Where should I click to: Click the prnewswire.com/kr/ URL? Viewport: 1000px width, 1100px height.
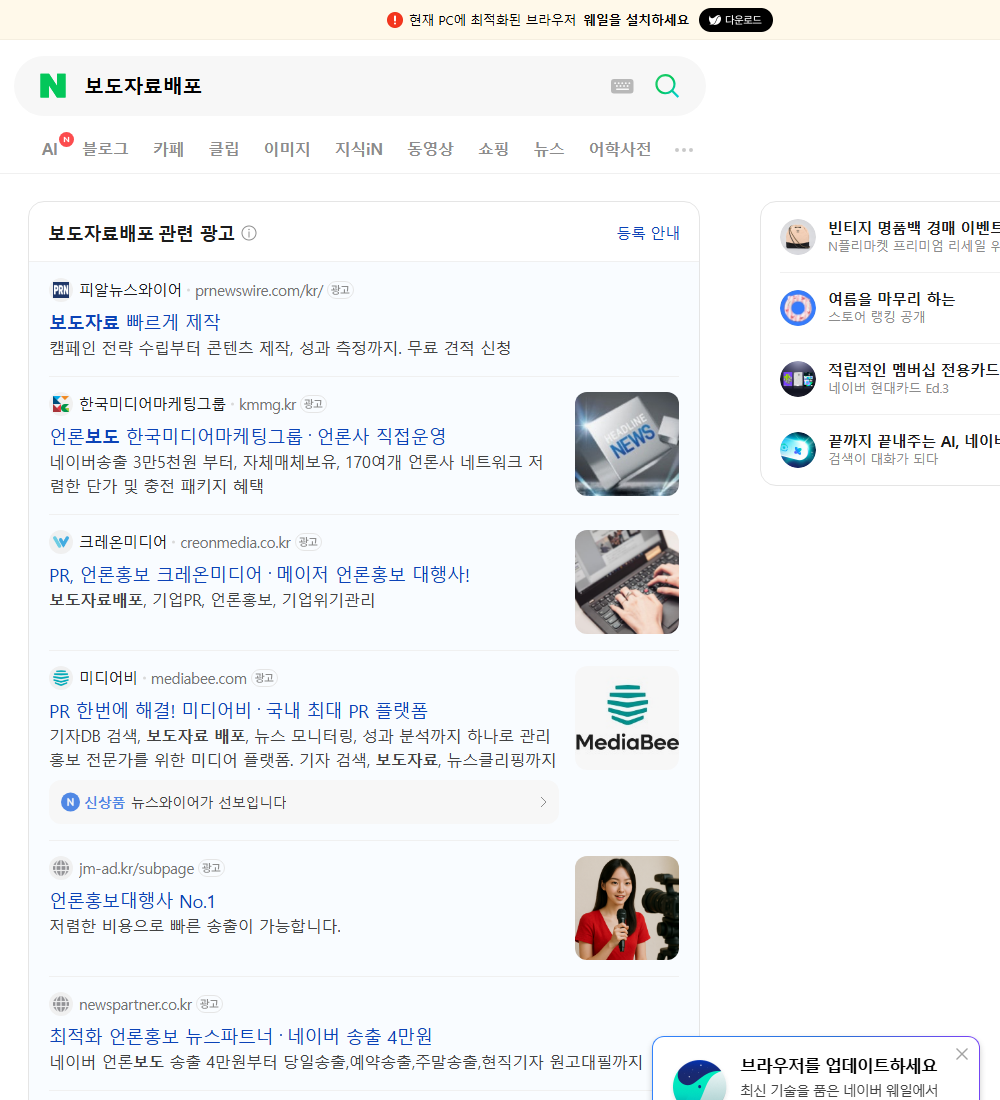pos(259,290)
